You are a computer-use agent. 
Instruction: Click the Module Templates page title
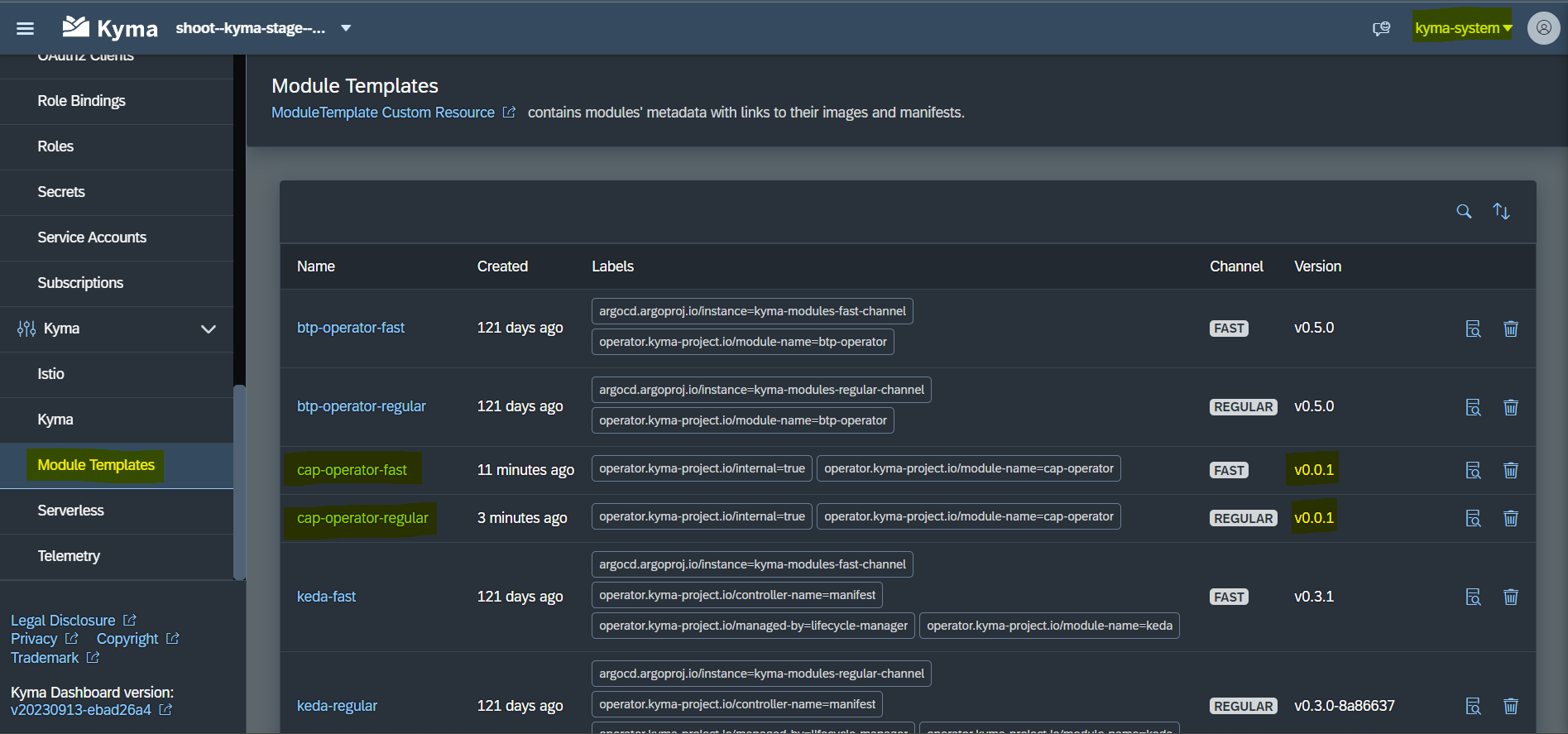tap(355, 86)
